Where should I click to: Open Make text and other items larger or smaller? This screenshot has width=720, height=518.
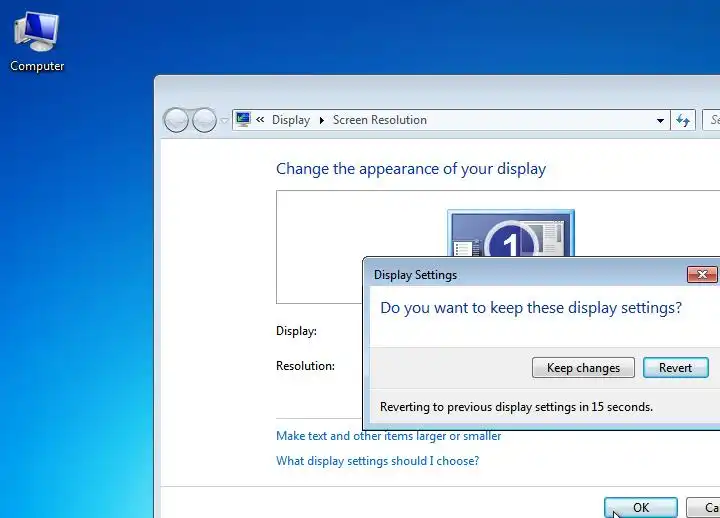click(x=388, y=436)
